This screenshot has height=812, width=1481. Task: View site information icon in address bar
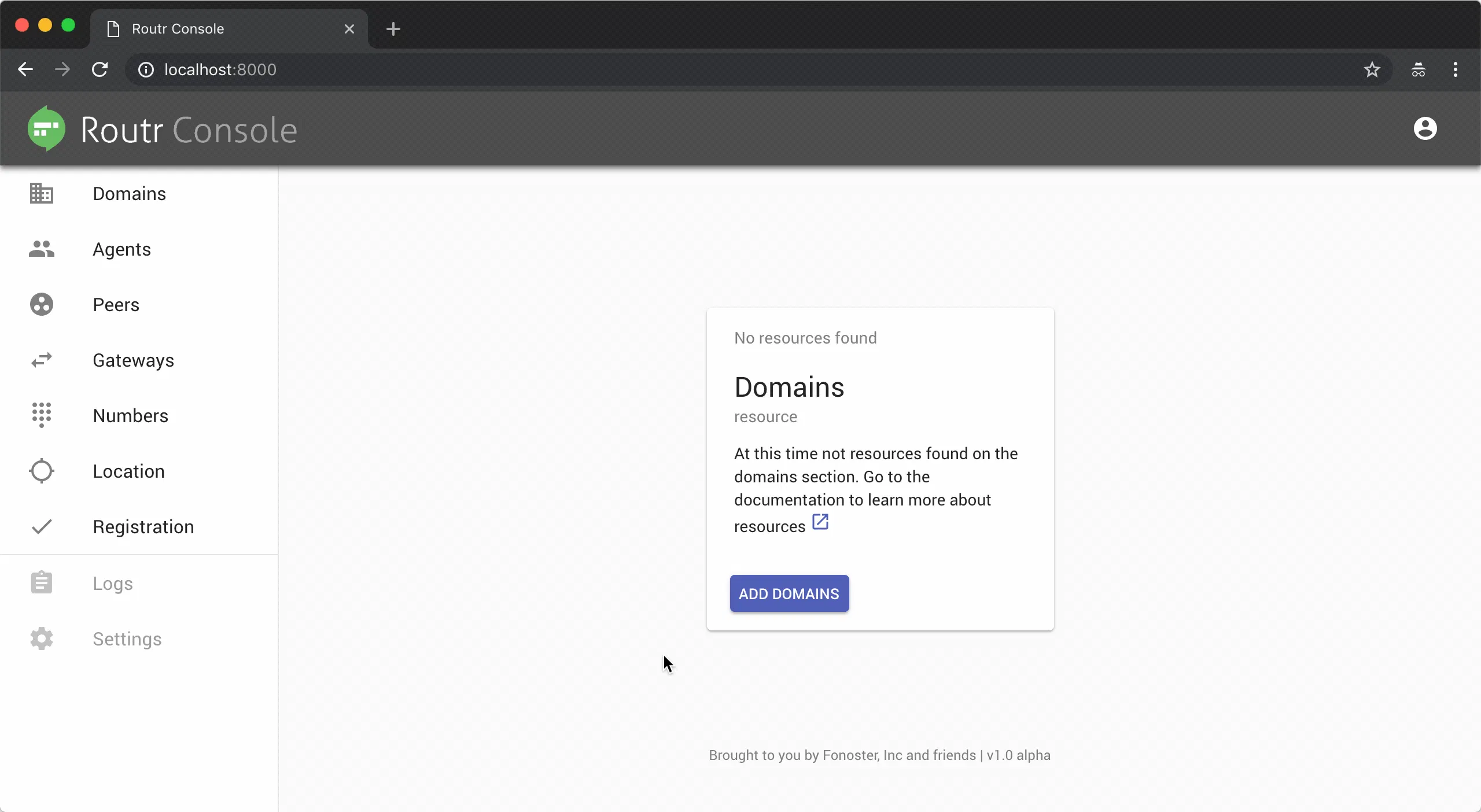[146, 70]
